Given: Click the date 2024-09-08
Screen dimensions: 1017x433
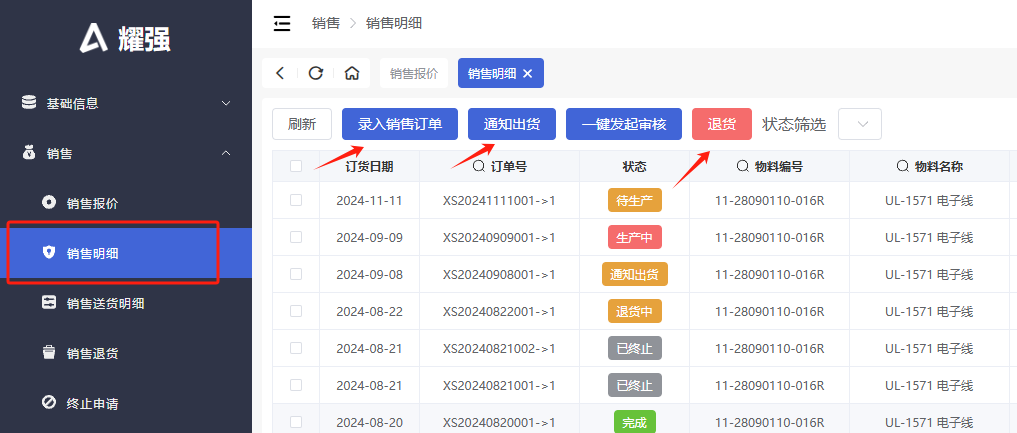Looking at the screenshot, I should click(x=369, y=275).
